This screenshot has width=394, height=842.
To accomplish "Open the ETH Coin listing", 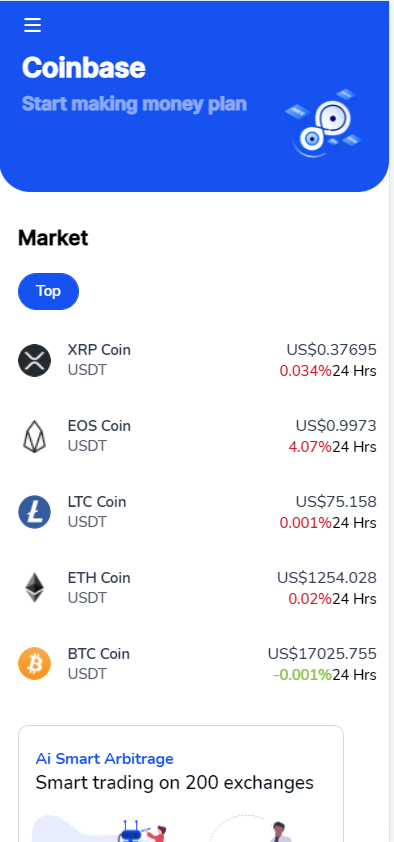I will pos(197,588).
